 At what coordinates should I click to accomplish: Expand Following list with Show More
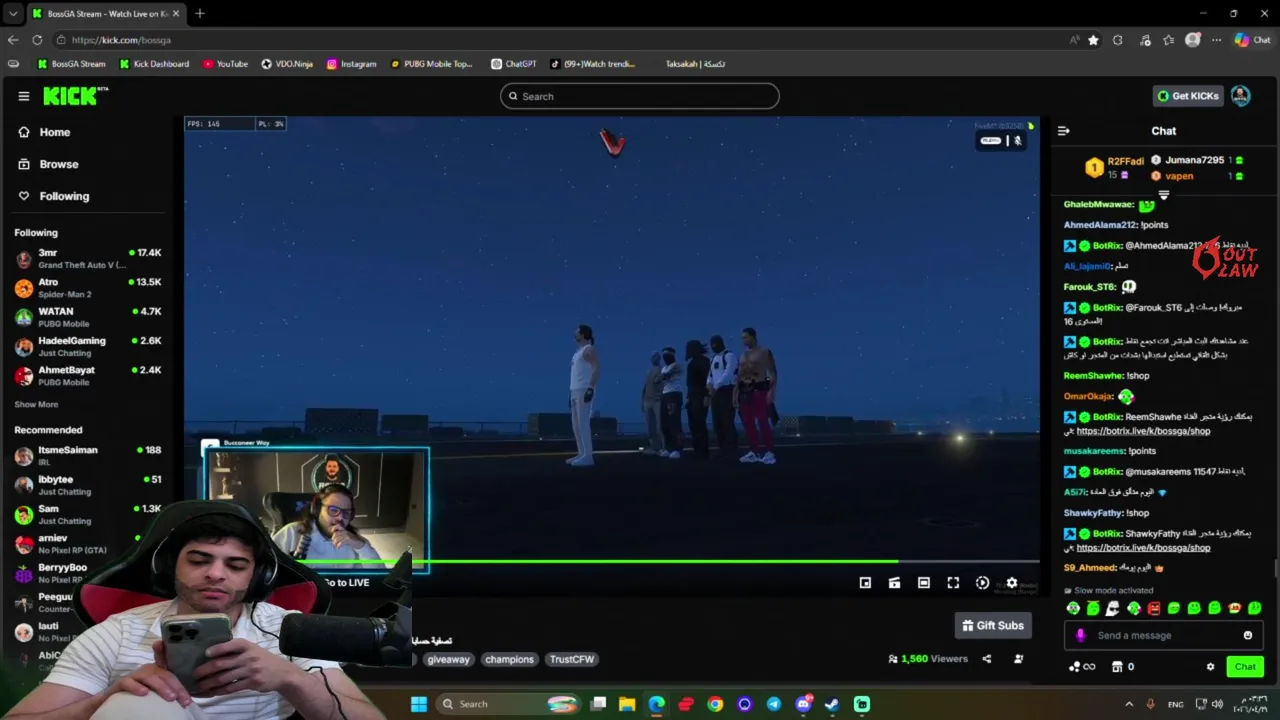click(36, 404)
